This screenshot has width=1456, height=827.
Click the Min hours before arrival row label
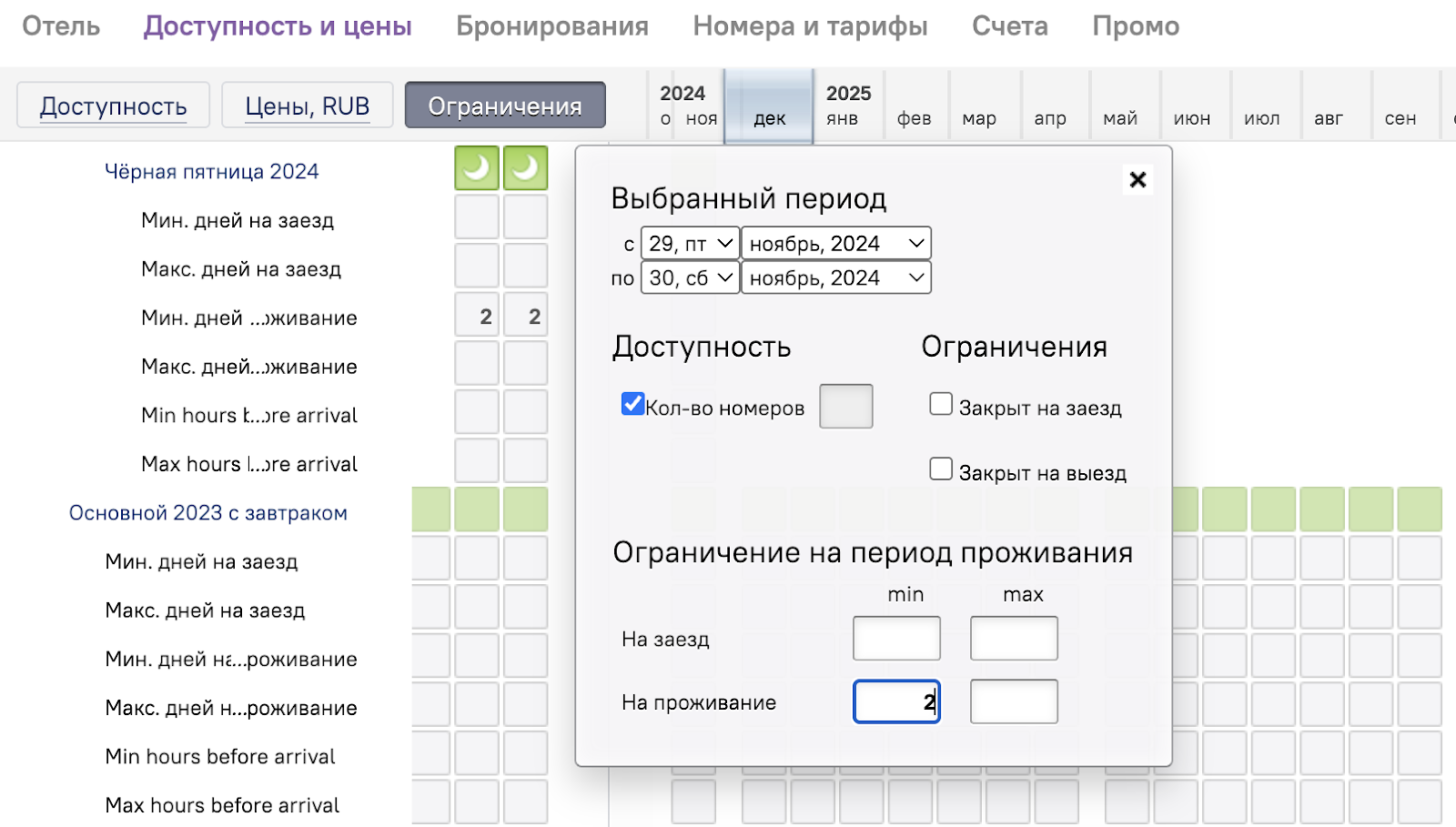coord(220,757)
